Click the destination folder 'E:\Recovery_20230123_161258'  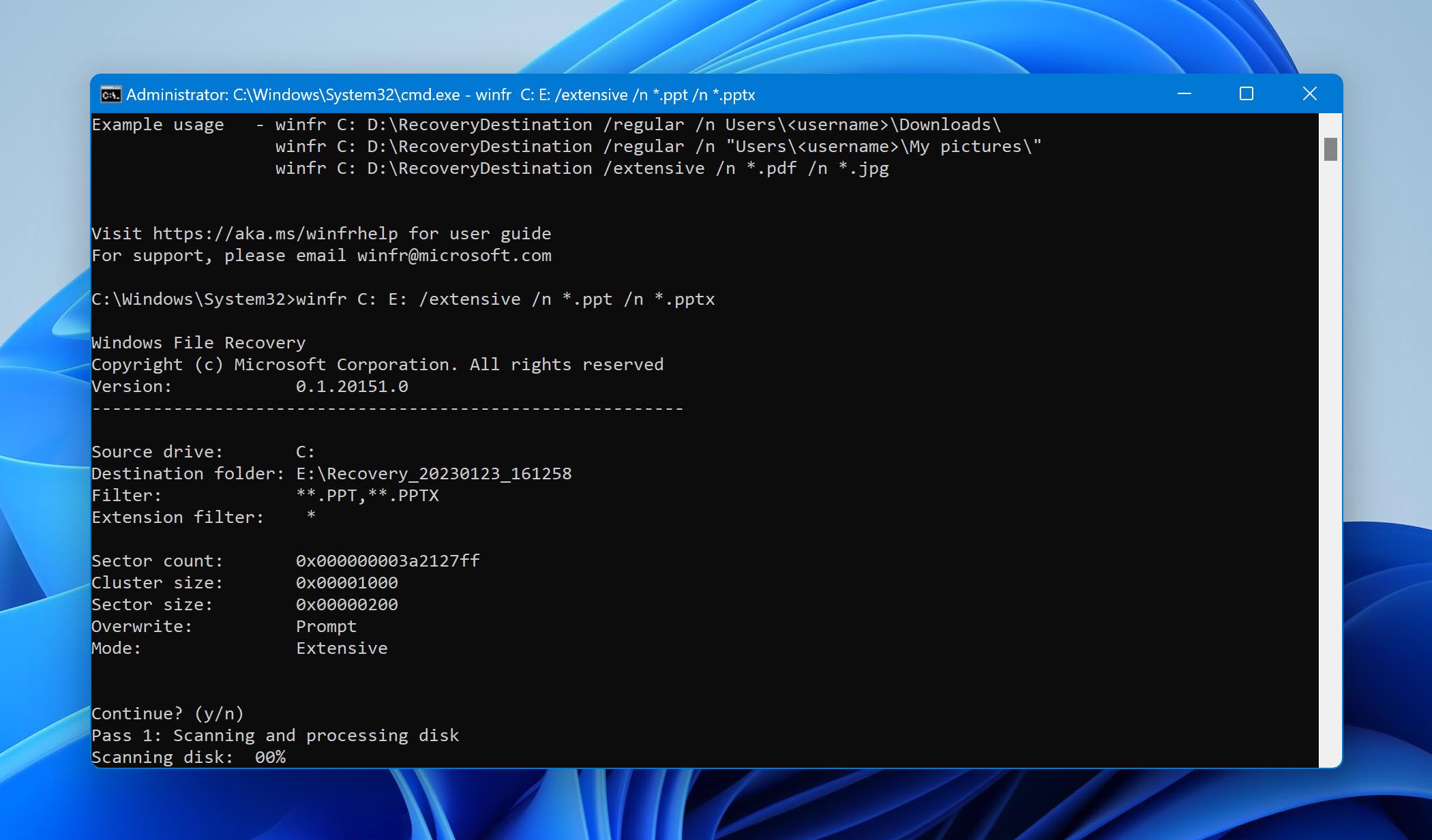coord(434,474)
